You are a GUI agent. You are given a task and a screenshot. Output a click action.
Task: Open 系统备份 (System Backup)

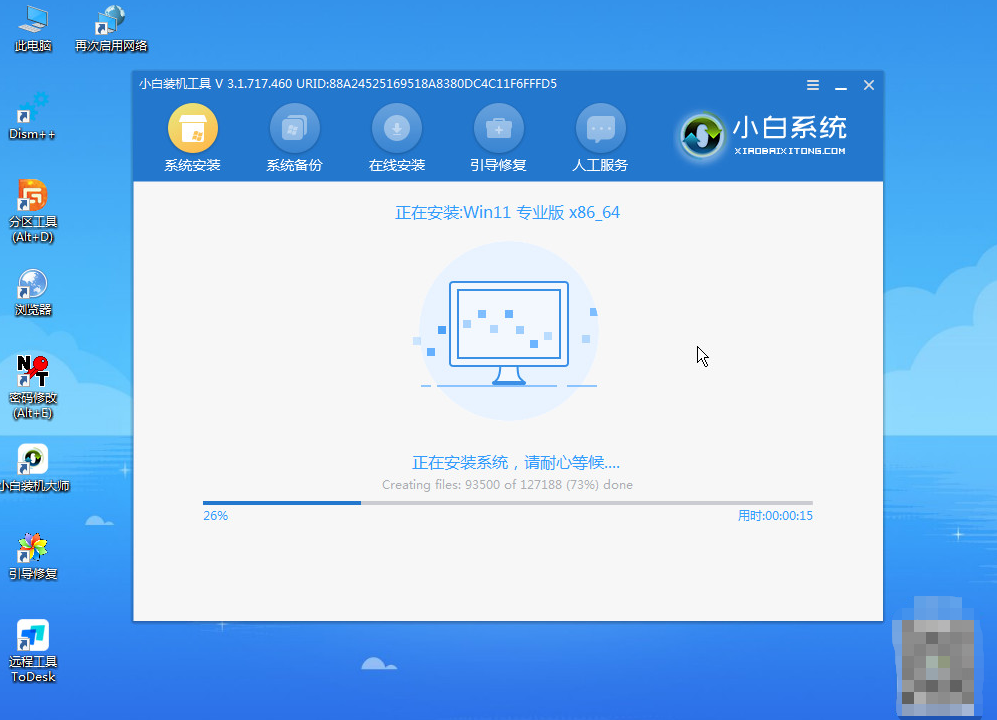pyautogui.click(x=294, y=135)
